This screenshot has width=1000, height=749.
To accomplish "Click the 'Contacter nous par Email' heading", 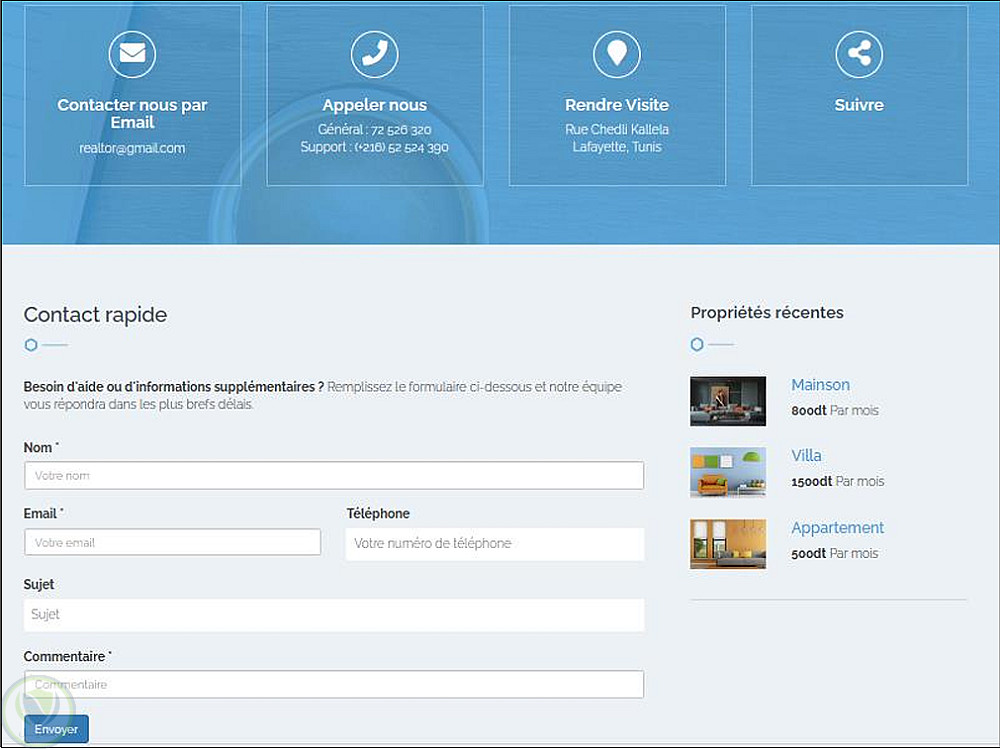I will pos(132,114).
